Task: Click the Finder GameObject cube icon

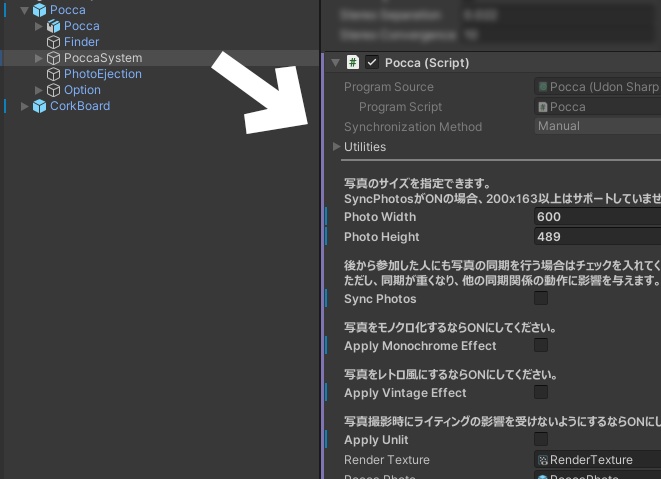Action: 54,42
